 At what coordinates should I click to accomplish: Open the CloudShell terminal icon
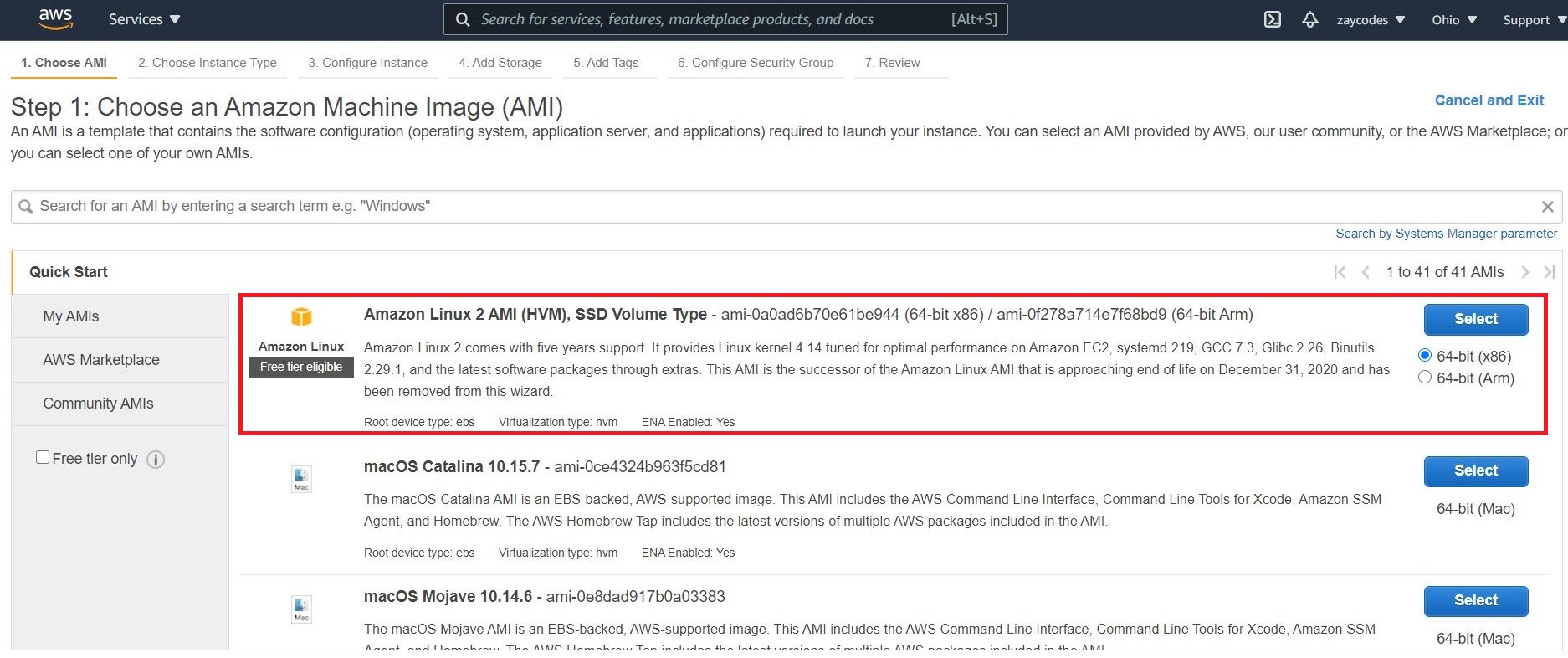coord(1272,19)
